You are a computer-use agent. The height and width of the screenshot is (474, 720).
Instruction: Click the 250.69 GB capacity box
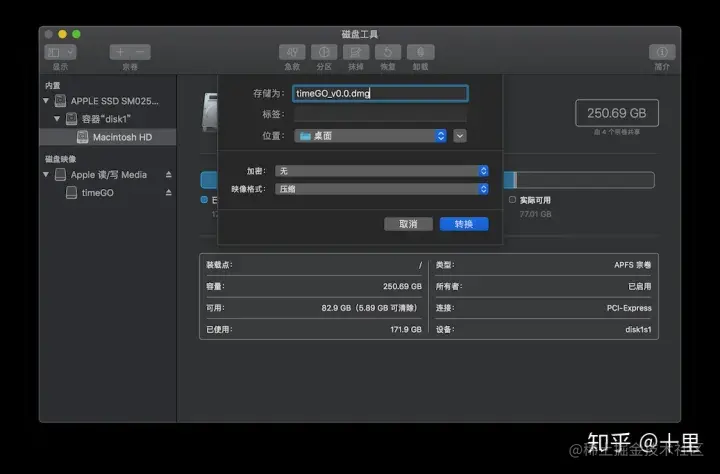coord(617,113)
